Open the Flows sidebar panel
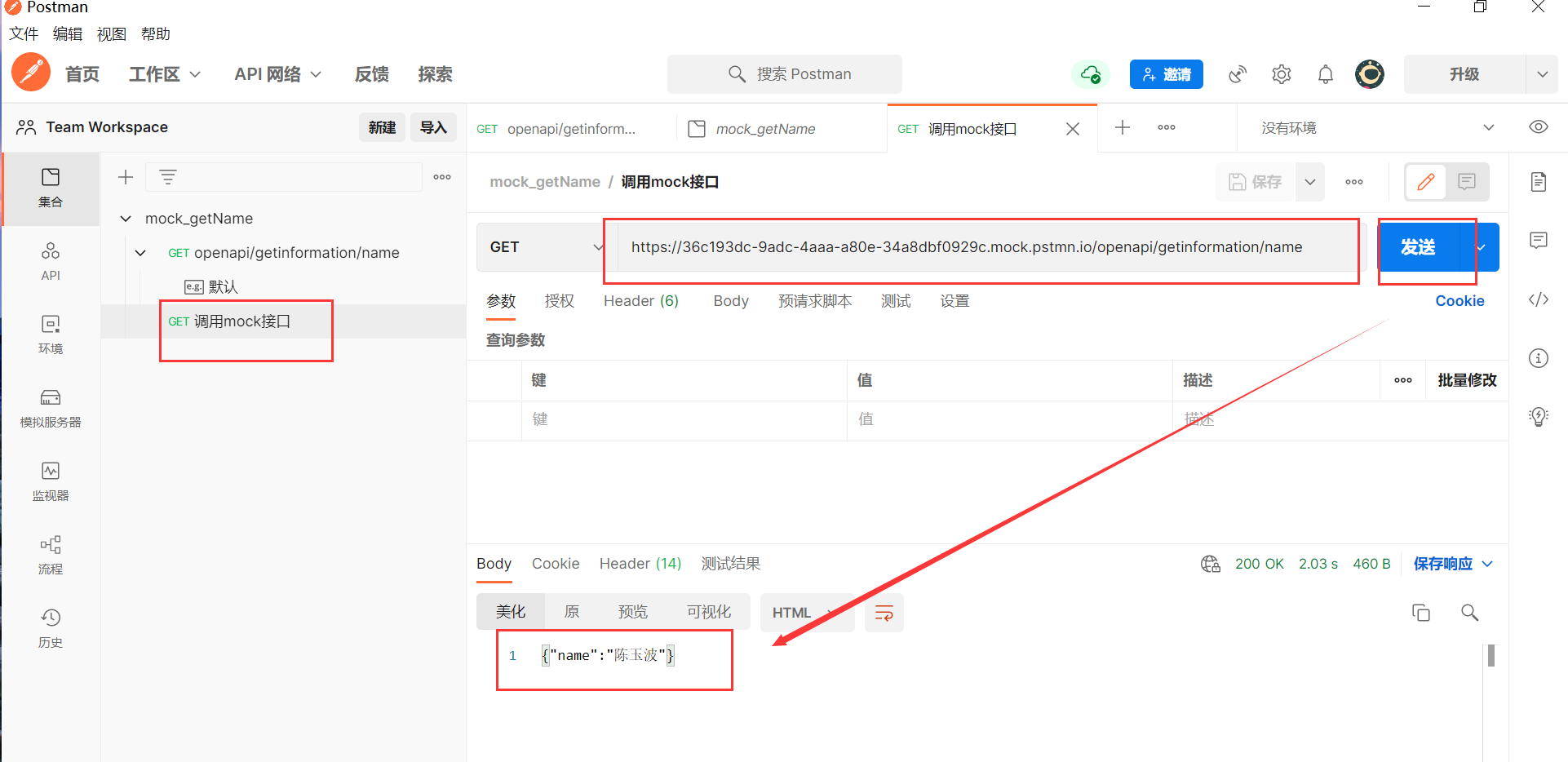 (51, 555)
